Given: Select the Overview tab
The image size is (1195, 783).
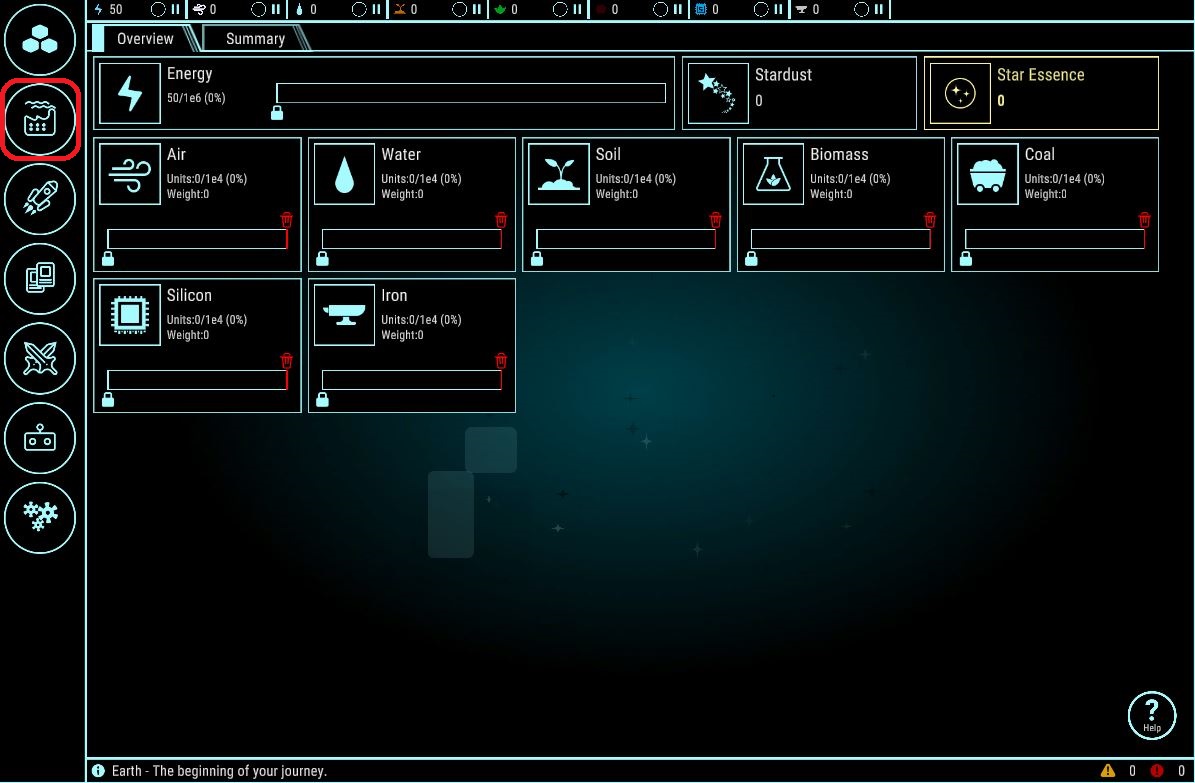Looking at the screenshot, I should click(x=145, y=39).
